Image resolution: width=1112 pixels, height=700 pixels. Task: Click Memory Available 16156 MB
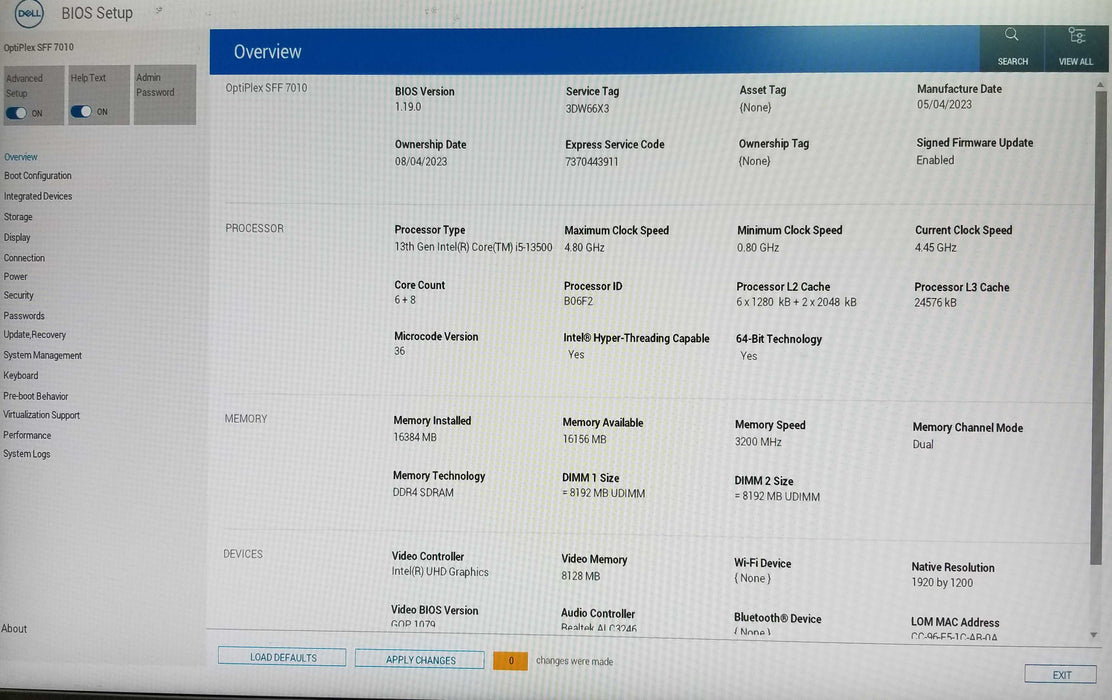pyautogui.click(x=584, y=439)
